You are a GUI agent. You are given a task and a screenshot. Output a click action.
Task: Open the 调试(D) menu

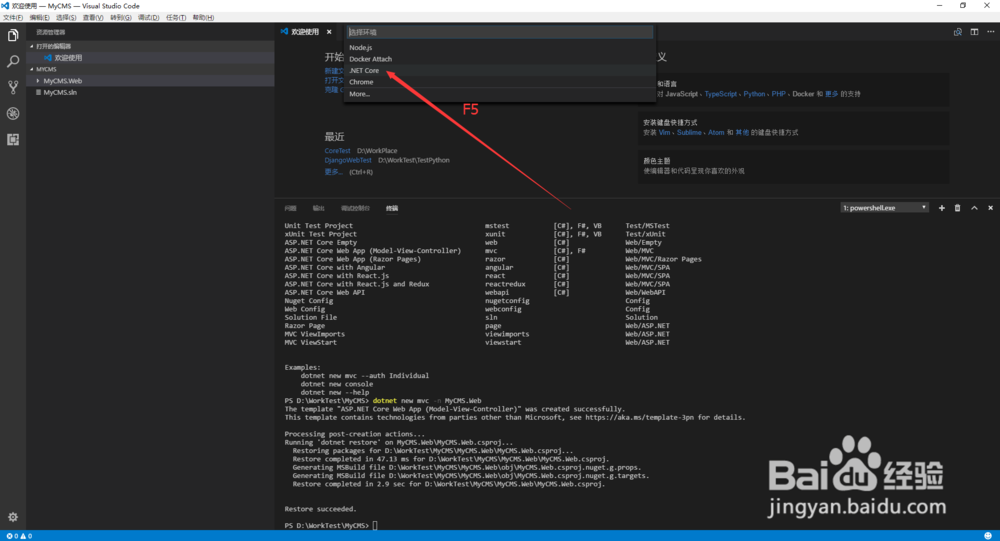pos(149,18)
